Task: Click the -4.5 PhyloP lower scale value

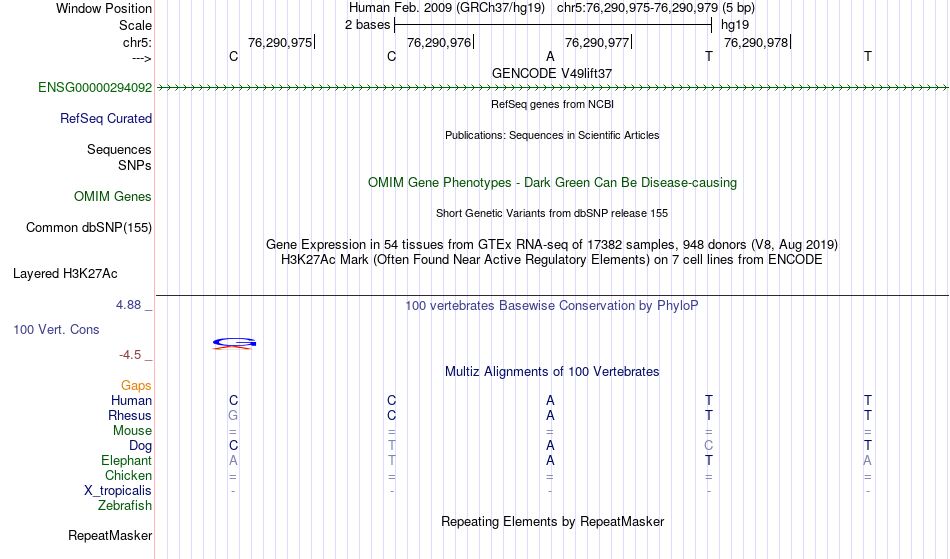Action: pyautogui.click(x=130, y=355)
